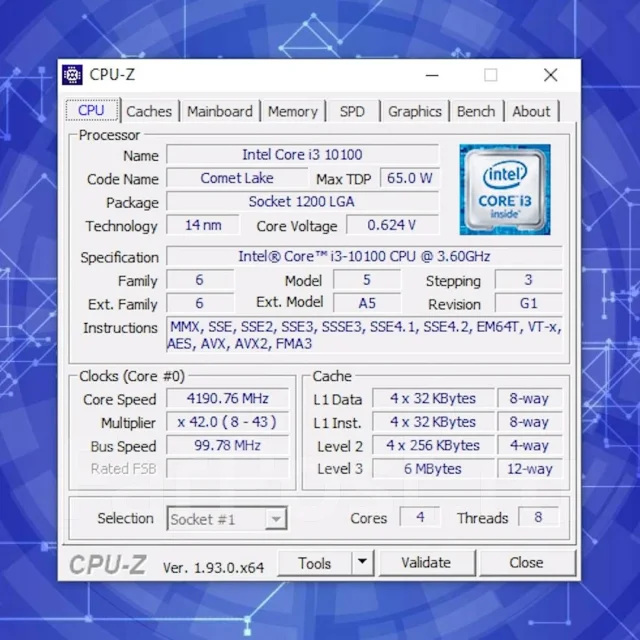Click the Ext. Model value A5
The height and width of the screenshot is (640, 640).
tap(367, 303)
